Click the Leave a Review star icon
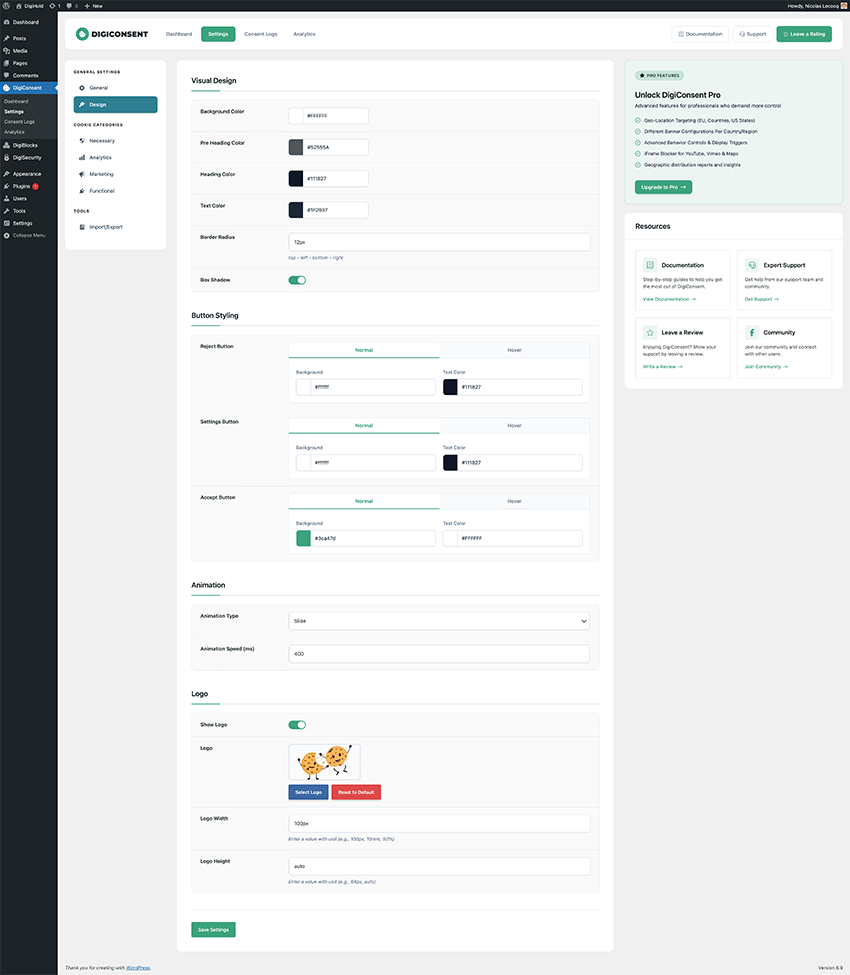 point(650,332)
